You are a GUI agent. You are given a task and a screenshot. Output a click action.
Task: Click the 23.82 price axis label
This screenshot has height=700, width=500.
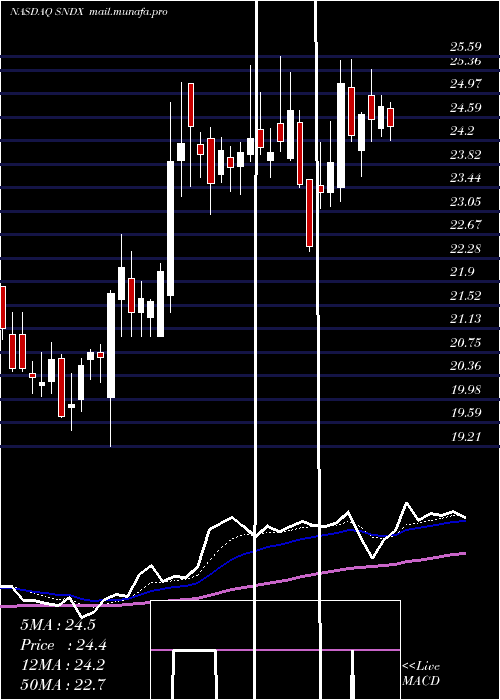click(465, 155)
